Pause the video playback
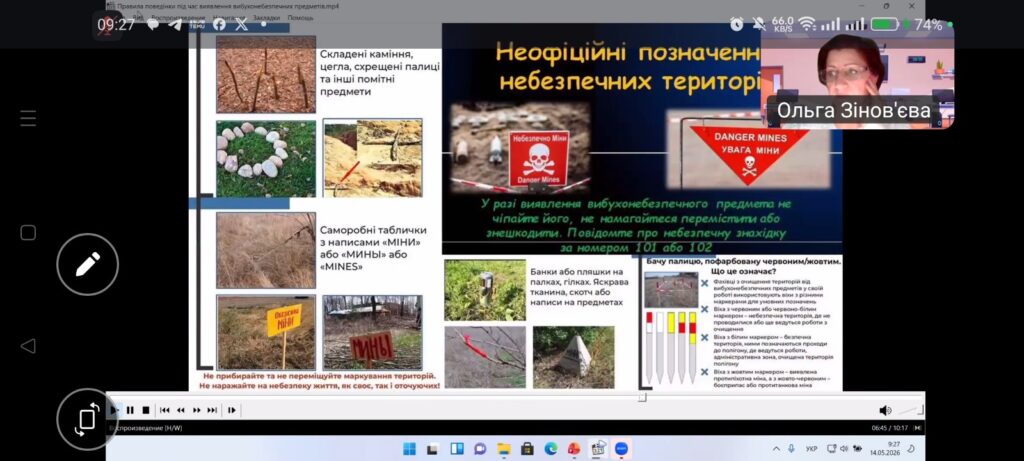Screen dimensions: 1024x461 (x=130, y=410)
